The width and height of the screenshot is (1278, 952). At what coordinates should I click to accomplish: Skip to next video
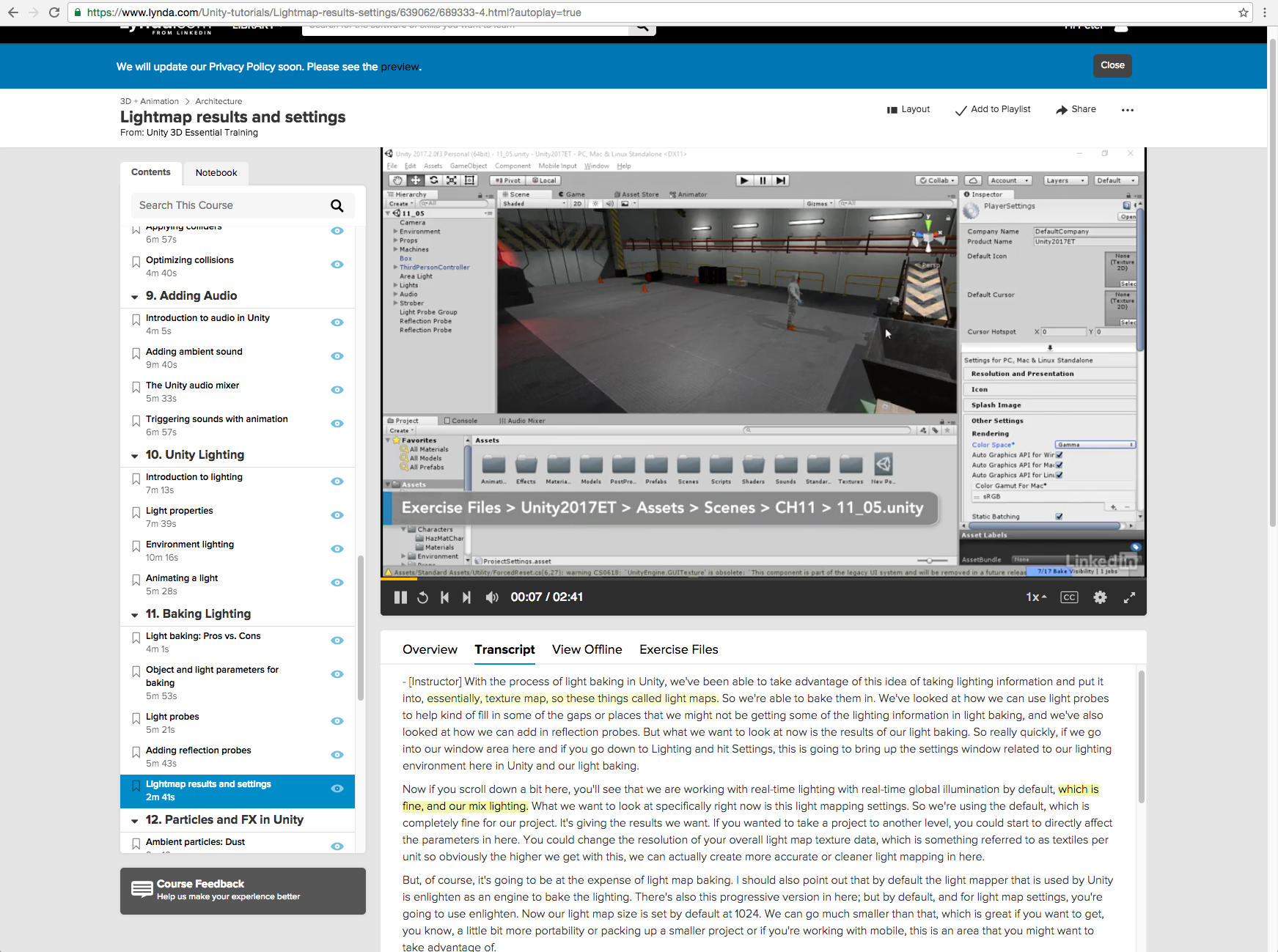[x=466, y=597]
